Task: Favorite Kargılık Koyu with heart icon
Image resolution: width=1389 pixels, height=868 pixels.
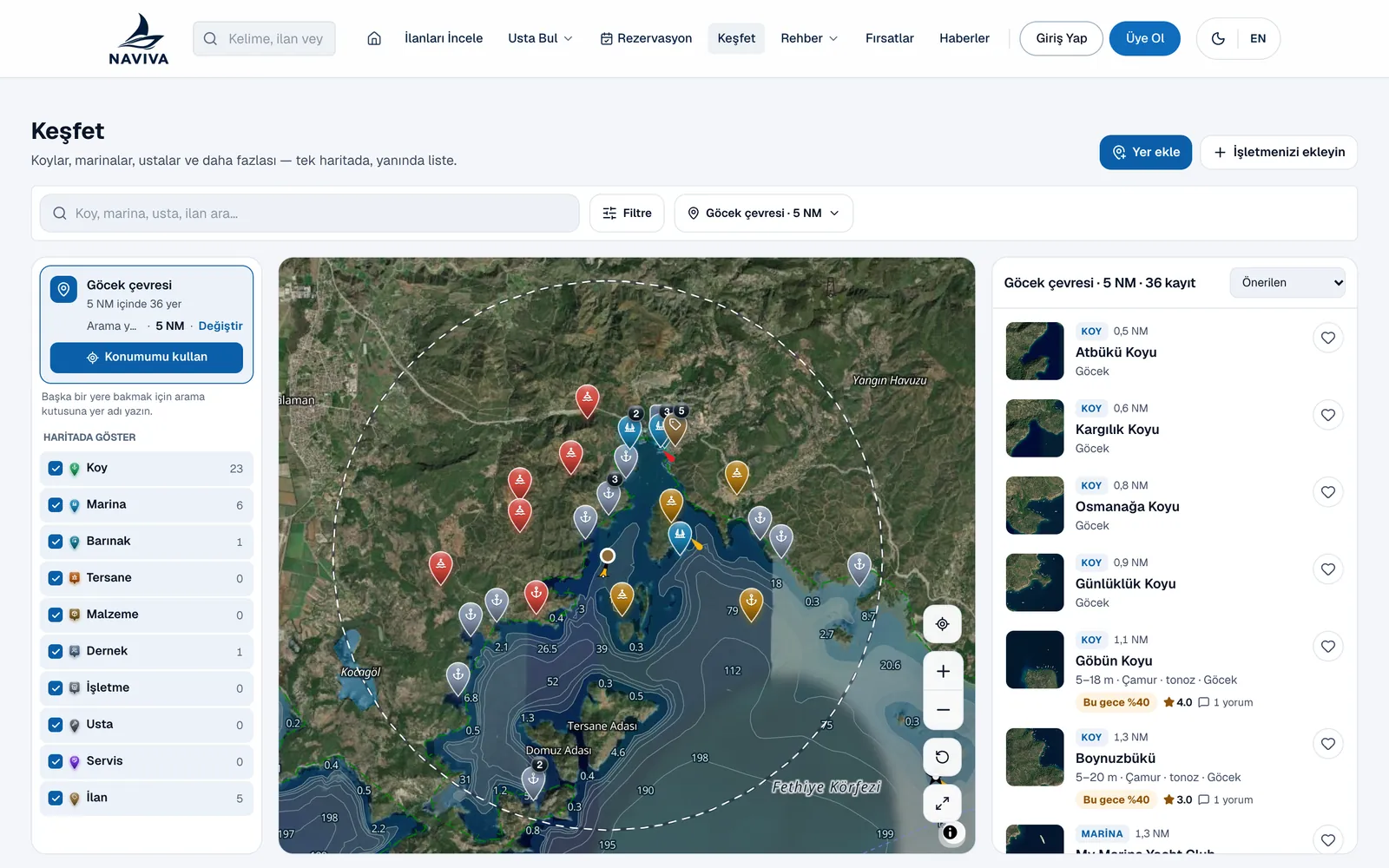Action: (1327, 415)
